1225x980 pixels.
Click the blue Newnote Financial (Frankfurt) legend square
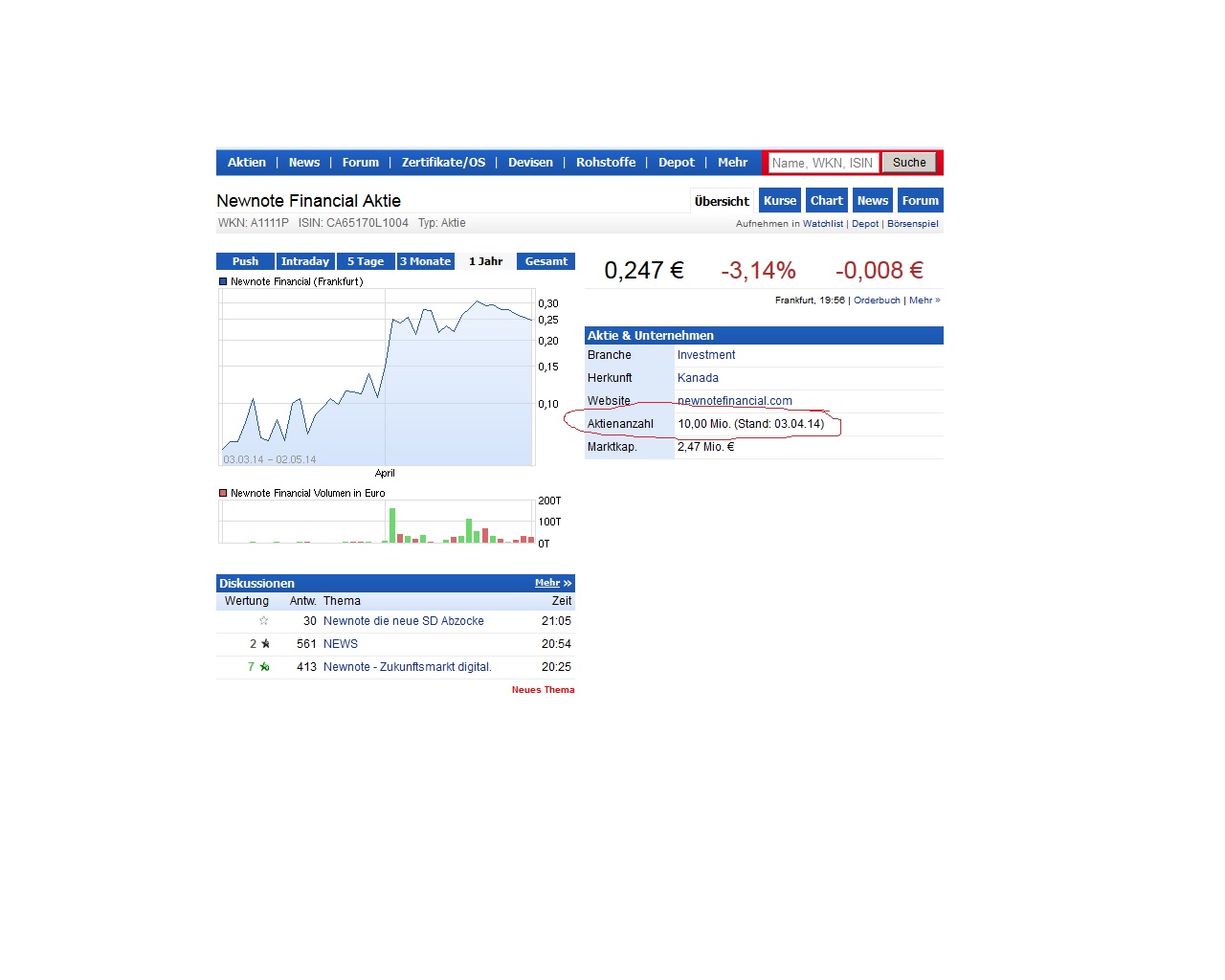point(223,282)
